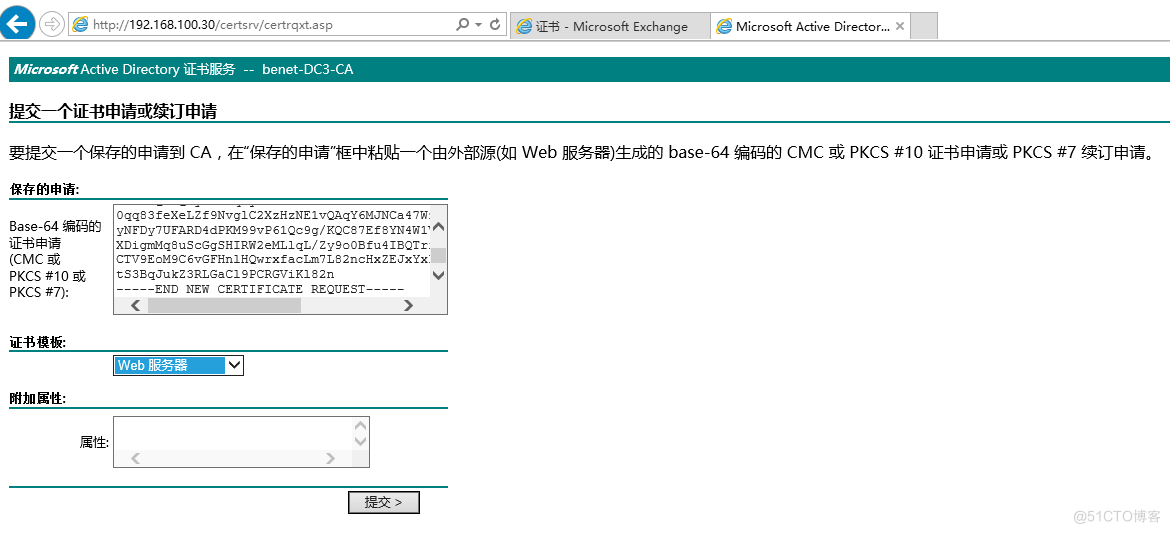Switch to the 证书 - Microsoft Exchange tab
1170x533 pixels.
(610, 26)
